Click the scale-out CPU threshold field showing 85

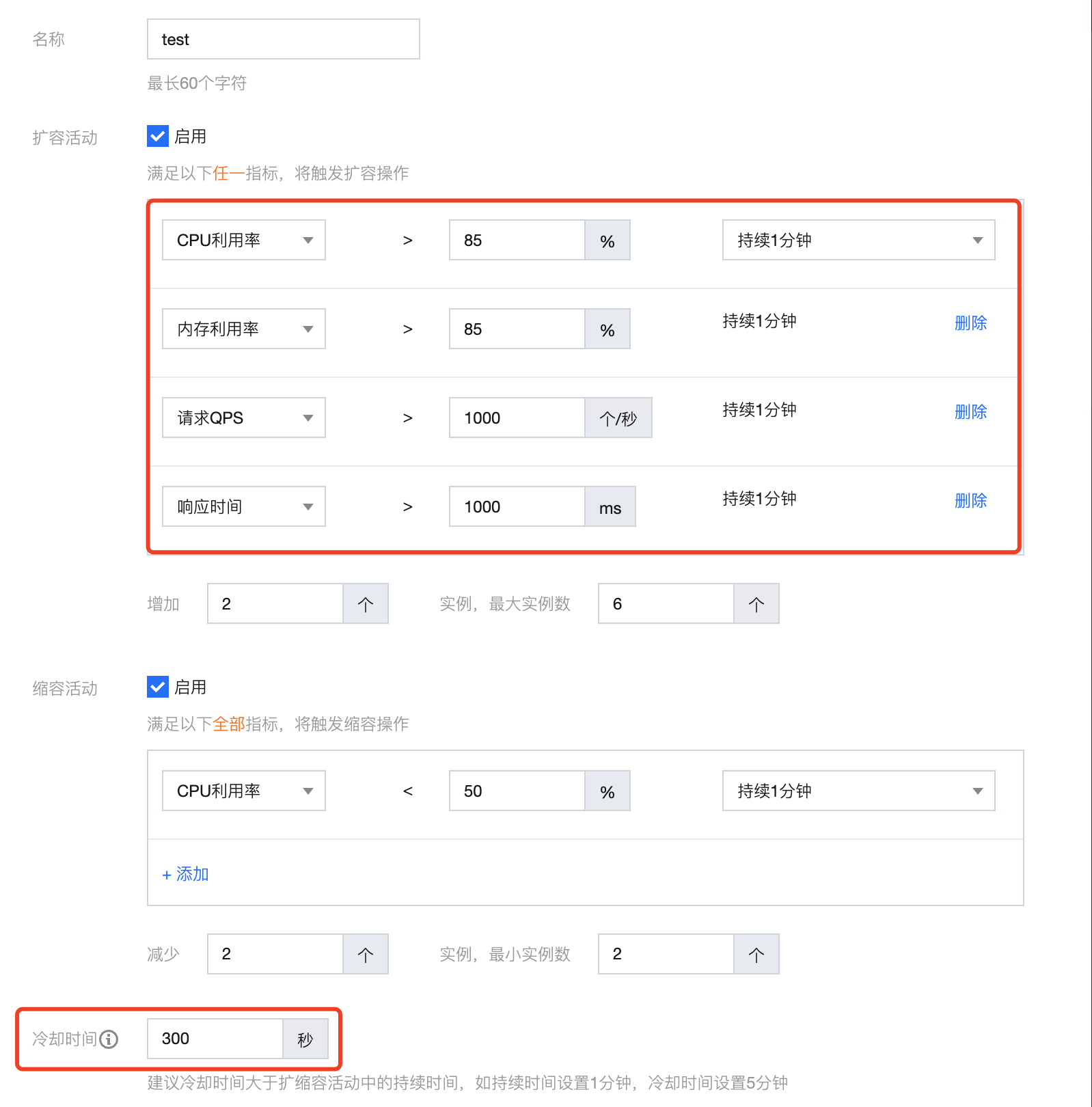[x=517, y=240]
